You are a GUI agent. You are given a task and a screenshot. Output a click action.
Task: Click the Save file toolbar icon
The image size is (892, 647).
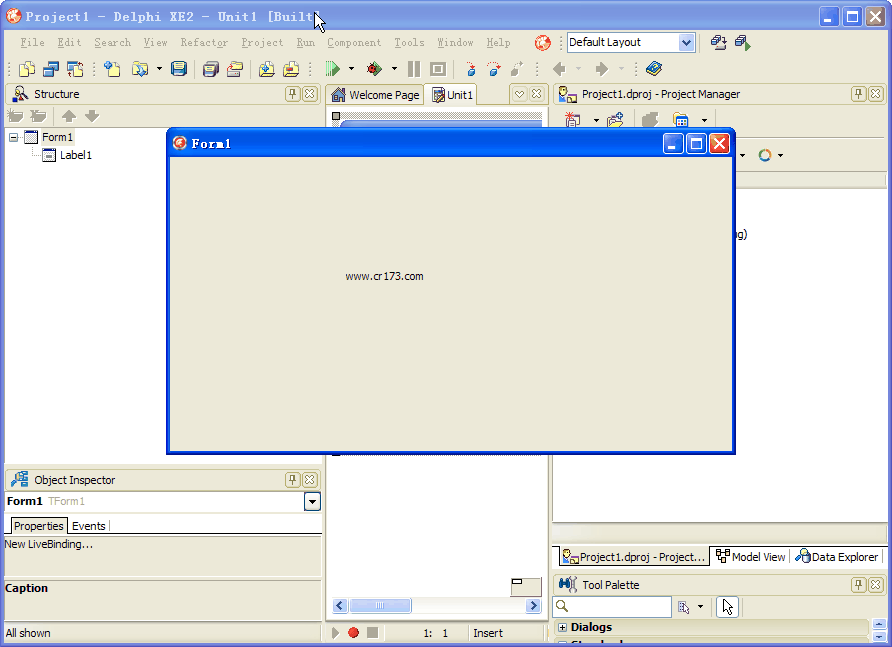[178, 69]
